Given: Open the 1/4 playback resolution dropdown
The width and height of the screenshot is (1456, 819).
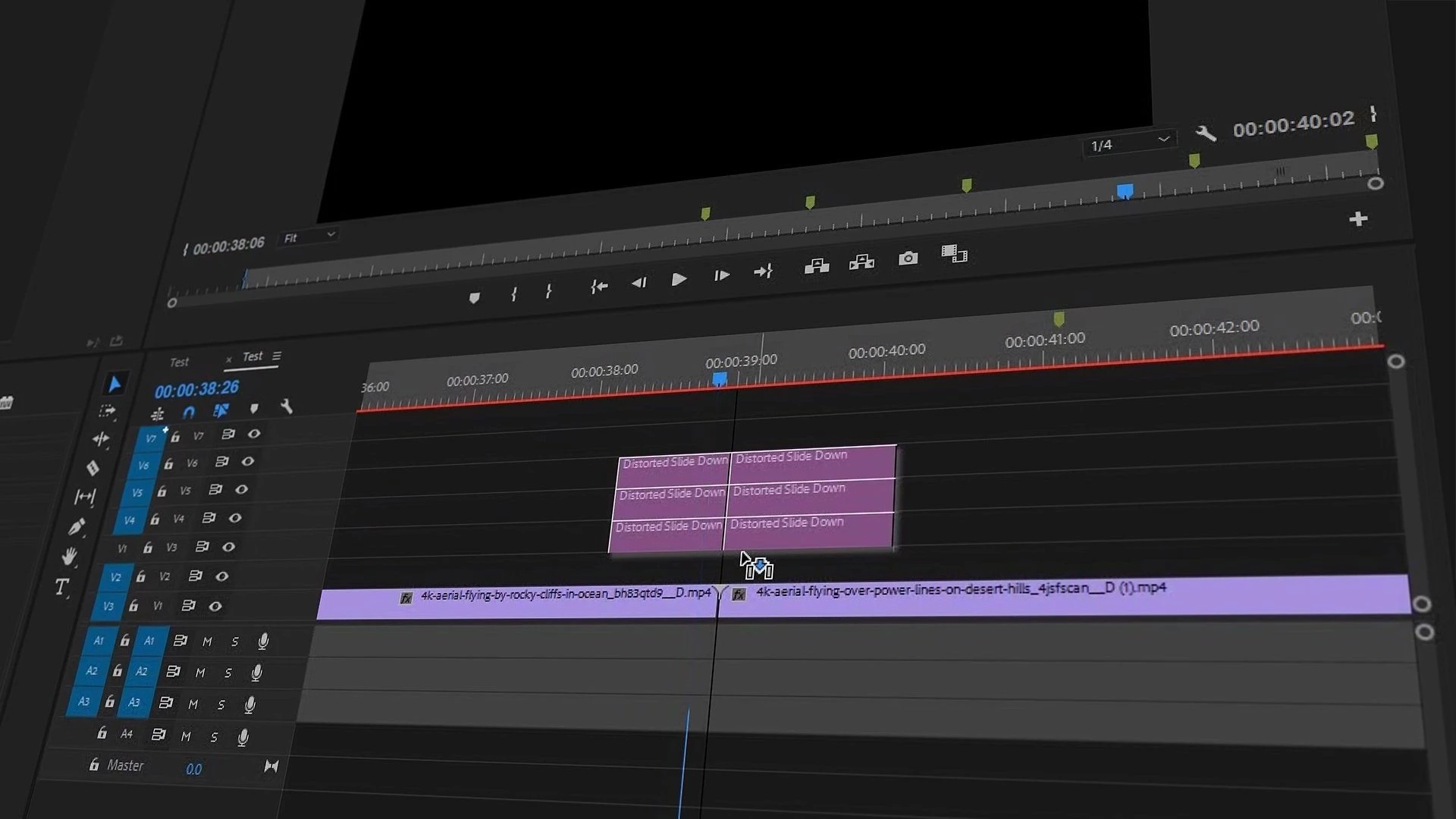Looking at the screenshot, I should coord(1129,143).
